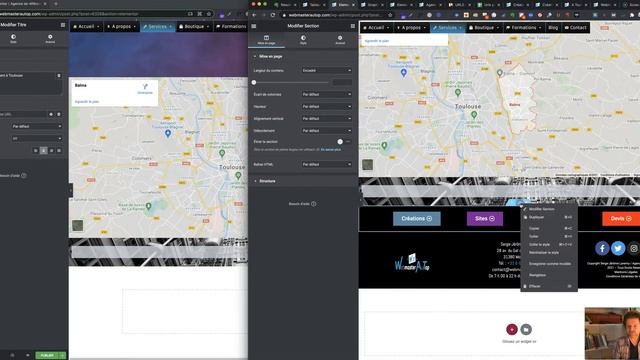Screen dimensions: 640x360
Task: Open Largeur du contenu dropdown
Action: coord(327,71)
